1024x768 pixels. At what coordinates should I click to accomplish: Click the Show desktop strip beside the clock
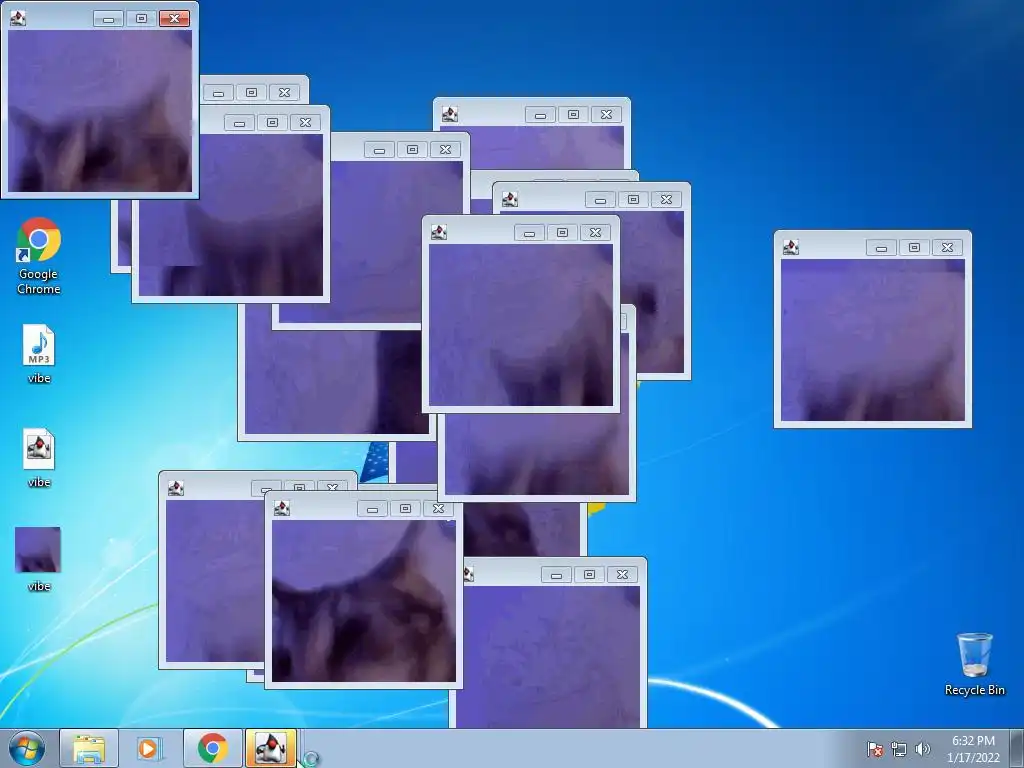tap(1019, 748)
